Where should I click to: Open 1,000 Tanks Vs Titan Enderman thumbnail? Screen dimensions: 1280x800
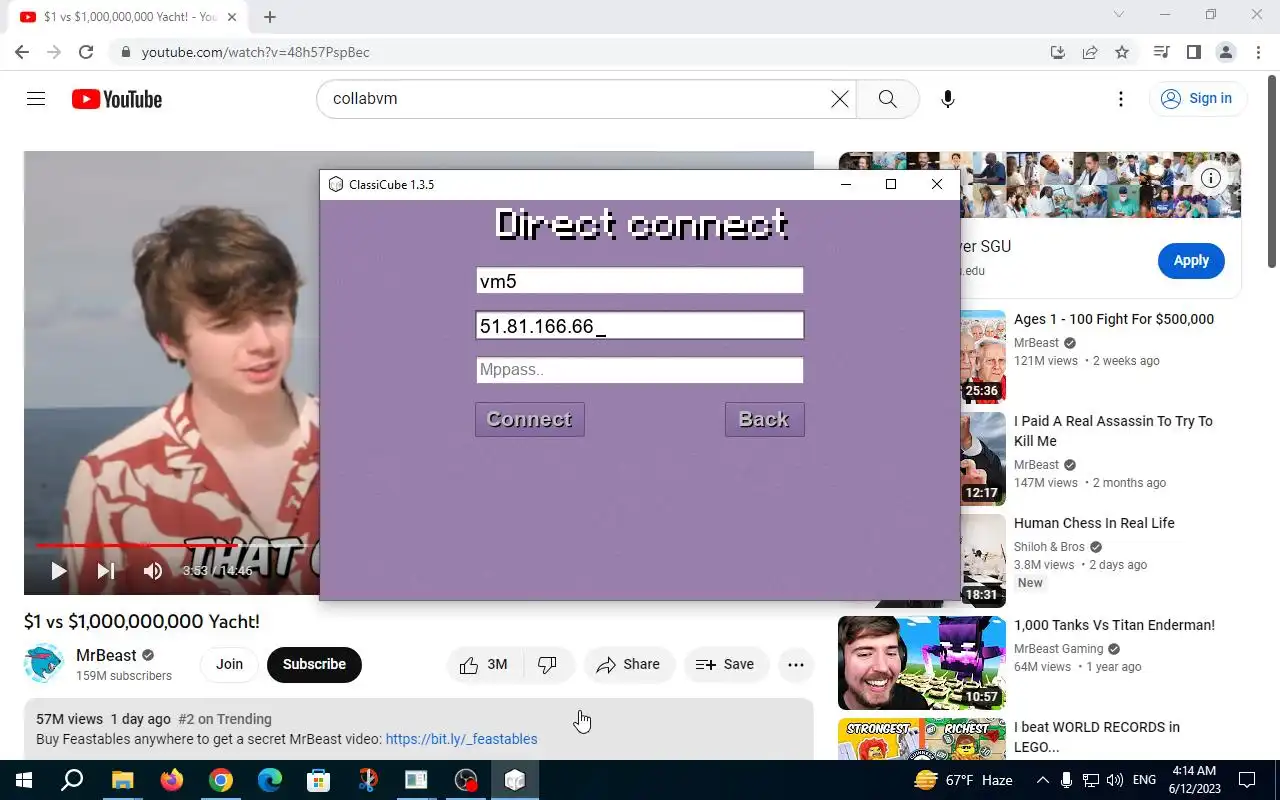[922, 663]
